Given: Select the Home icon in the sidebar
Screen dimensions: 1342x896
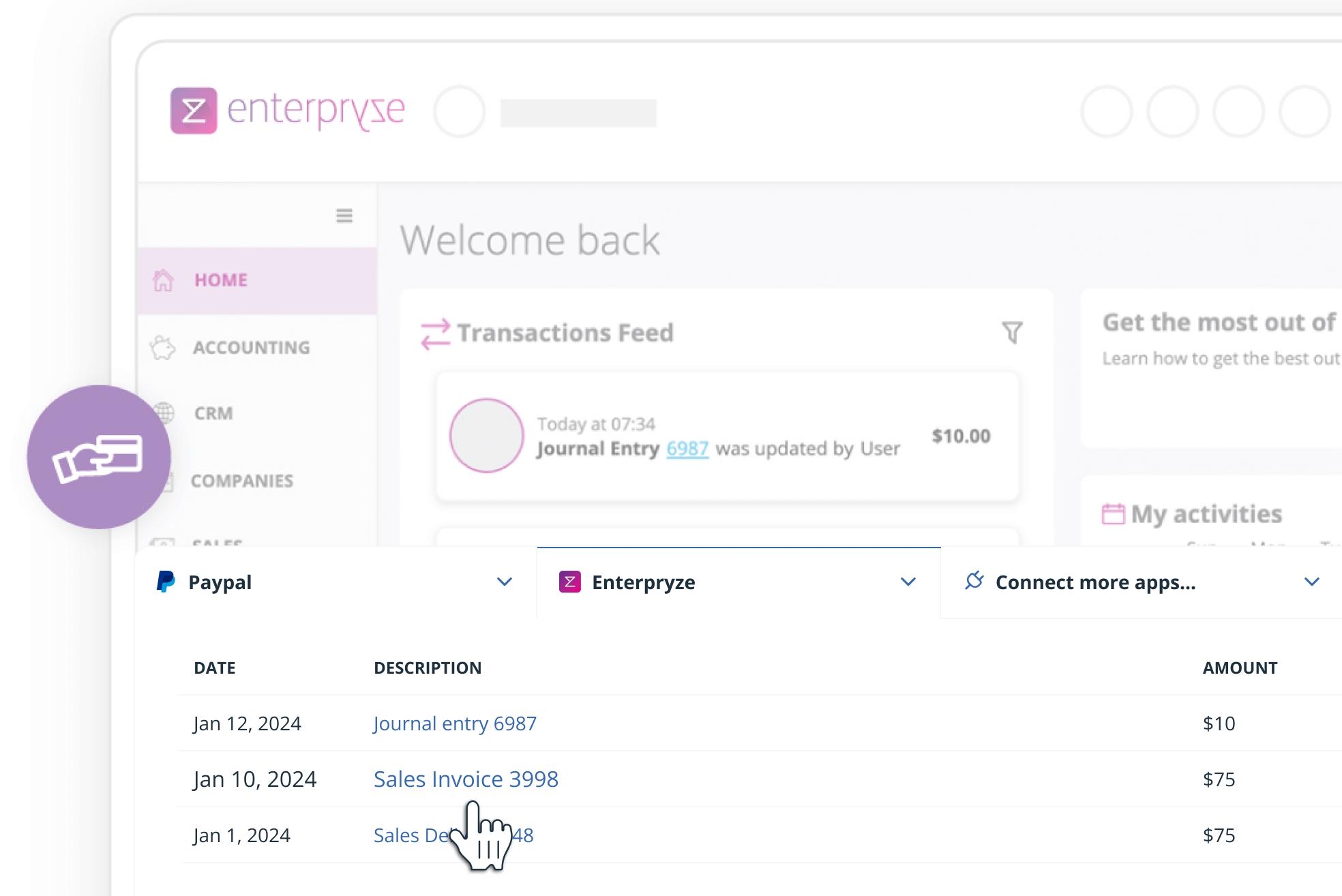Looking at the screenshot, I should (164, 279).
